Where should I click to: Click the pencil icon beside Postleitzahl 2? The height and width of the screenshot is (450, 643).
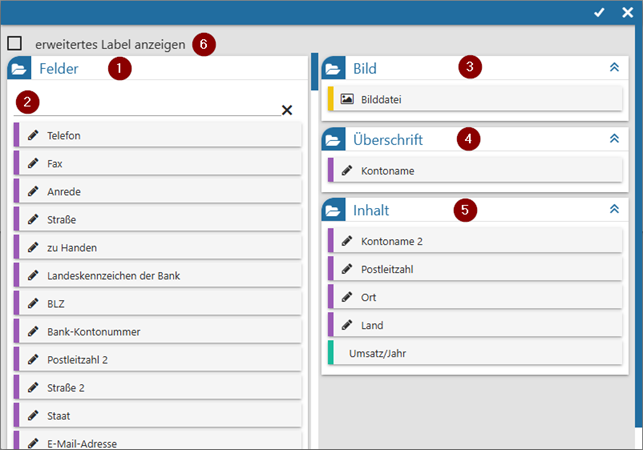(x=33, y=359)
